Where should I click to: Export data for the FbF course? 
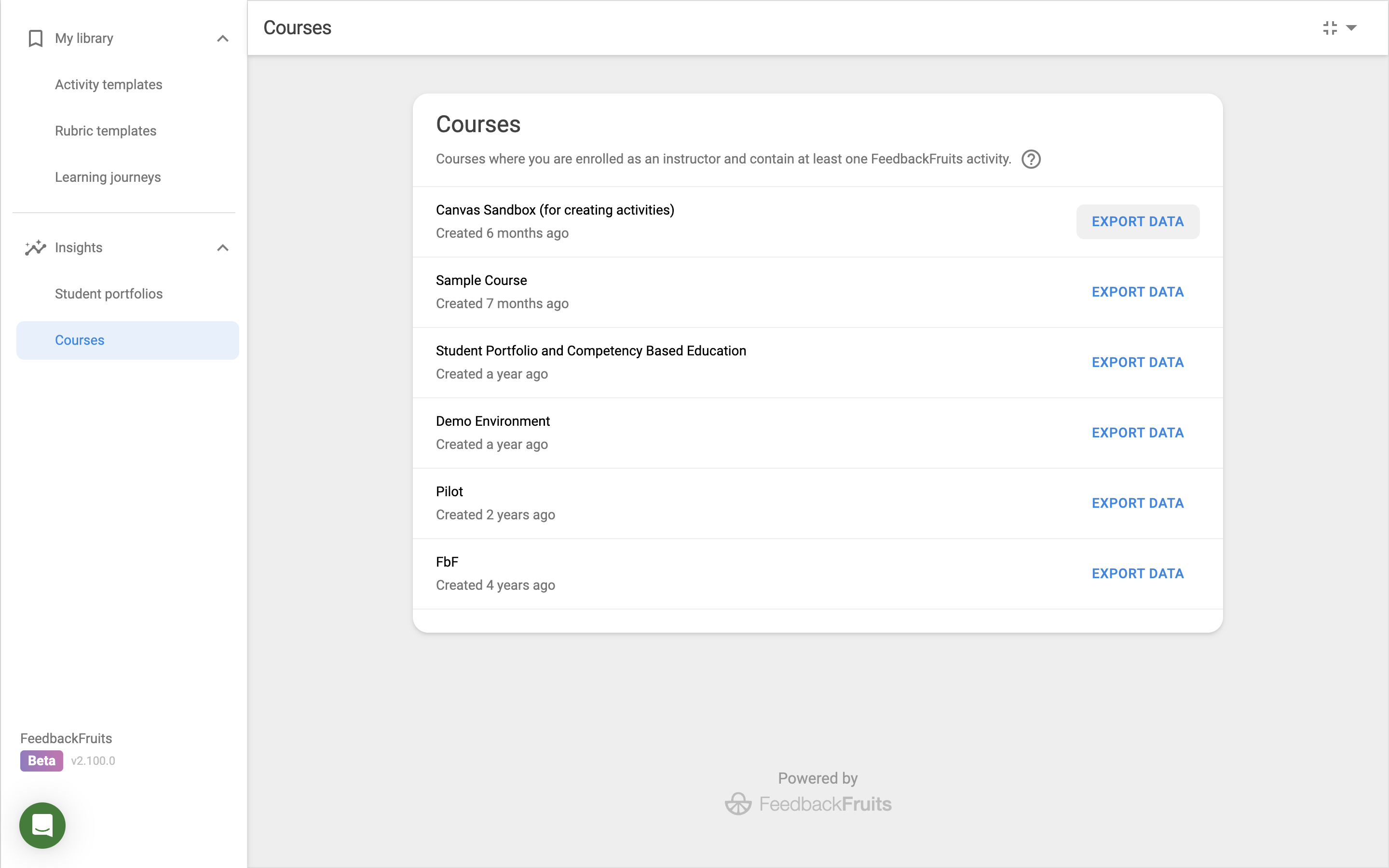(x=1138, y=573)
